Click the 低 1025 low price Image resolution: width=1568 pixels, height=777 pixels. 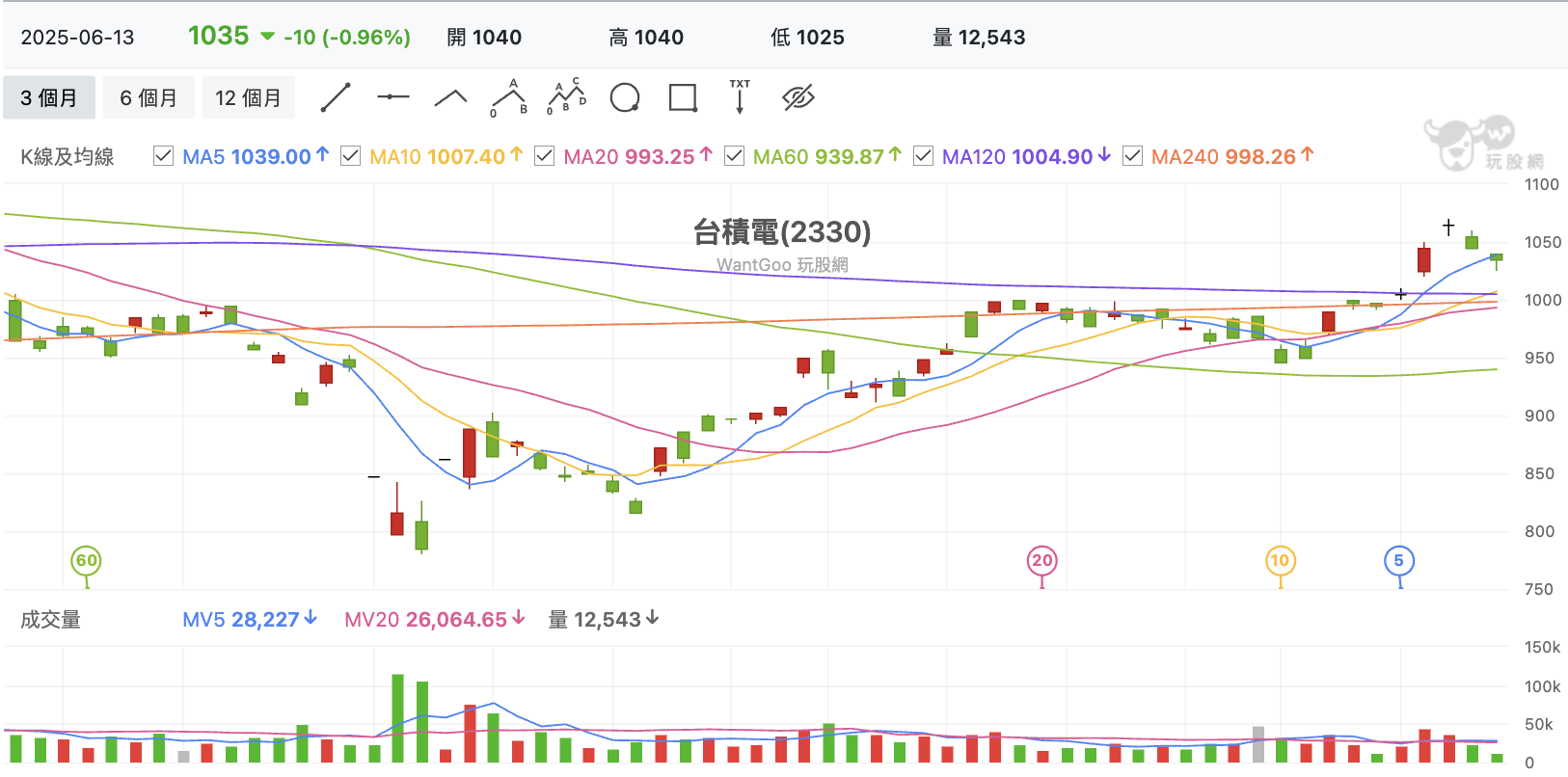pyautogui.click(x=807, y=38)
